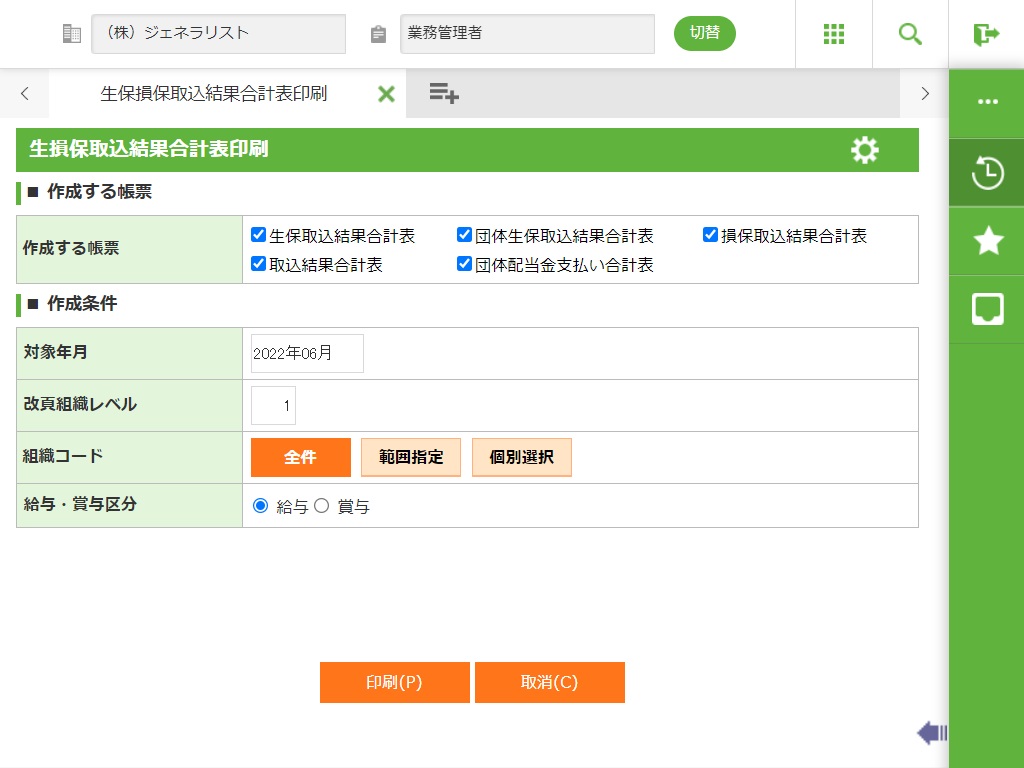1024x768 pixels.
Task: Select the 賞与 radio button
Action: pos(322,506)
